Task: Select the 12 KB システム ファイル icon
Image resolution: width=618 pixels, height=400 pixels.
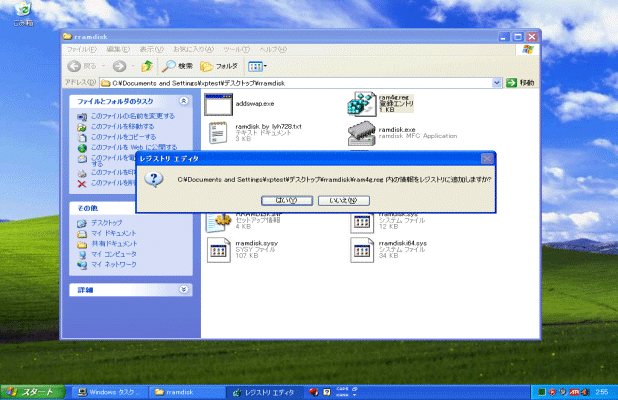Action: [362, 223]
